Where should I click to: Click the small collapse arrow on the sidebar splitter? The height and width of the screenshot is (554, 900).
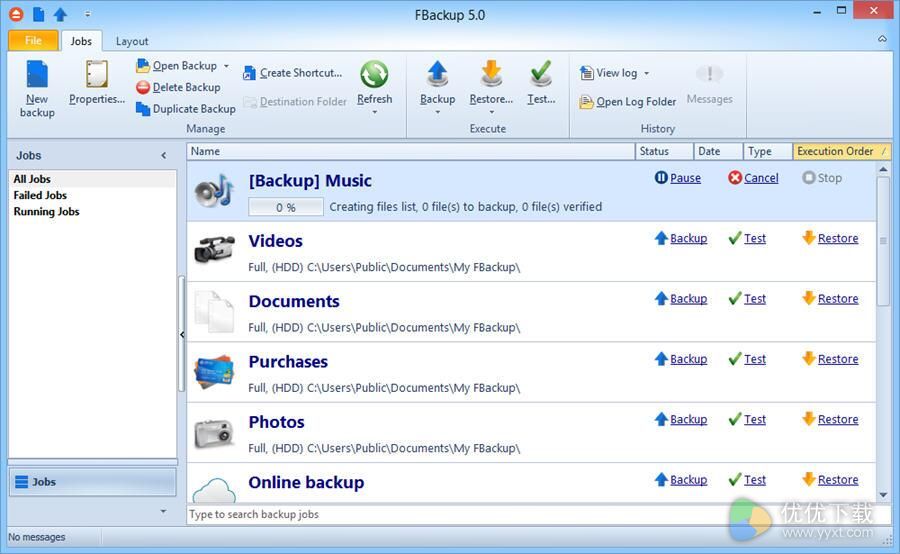[182, 334]
